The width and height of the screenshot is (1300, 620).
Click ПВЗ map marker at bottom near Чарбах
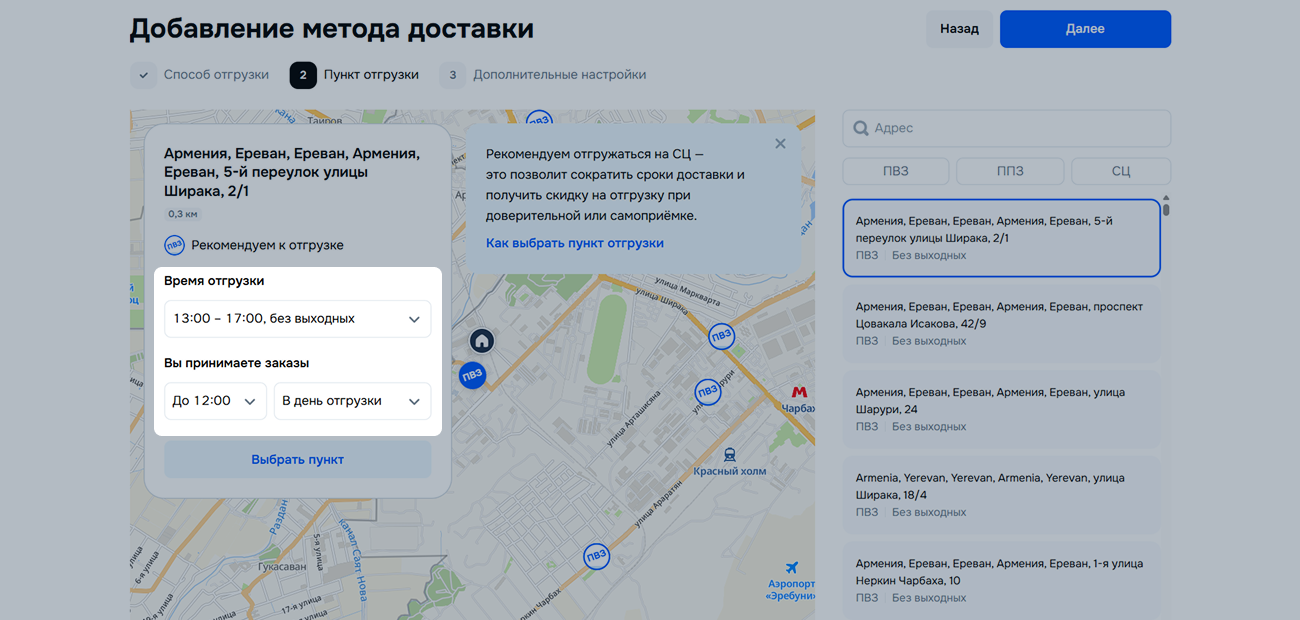click(596, 556)
